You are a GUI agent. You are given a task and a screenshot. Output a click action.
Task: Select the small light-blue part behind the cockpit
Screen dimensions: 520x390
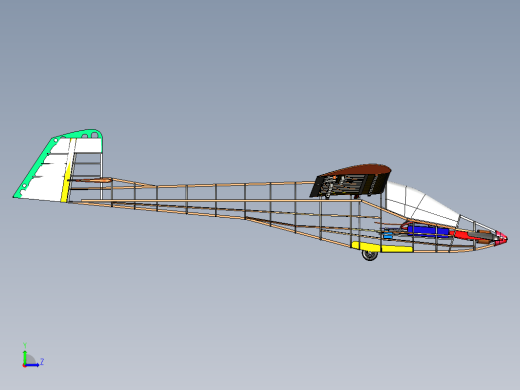[388, 236]
